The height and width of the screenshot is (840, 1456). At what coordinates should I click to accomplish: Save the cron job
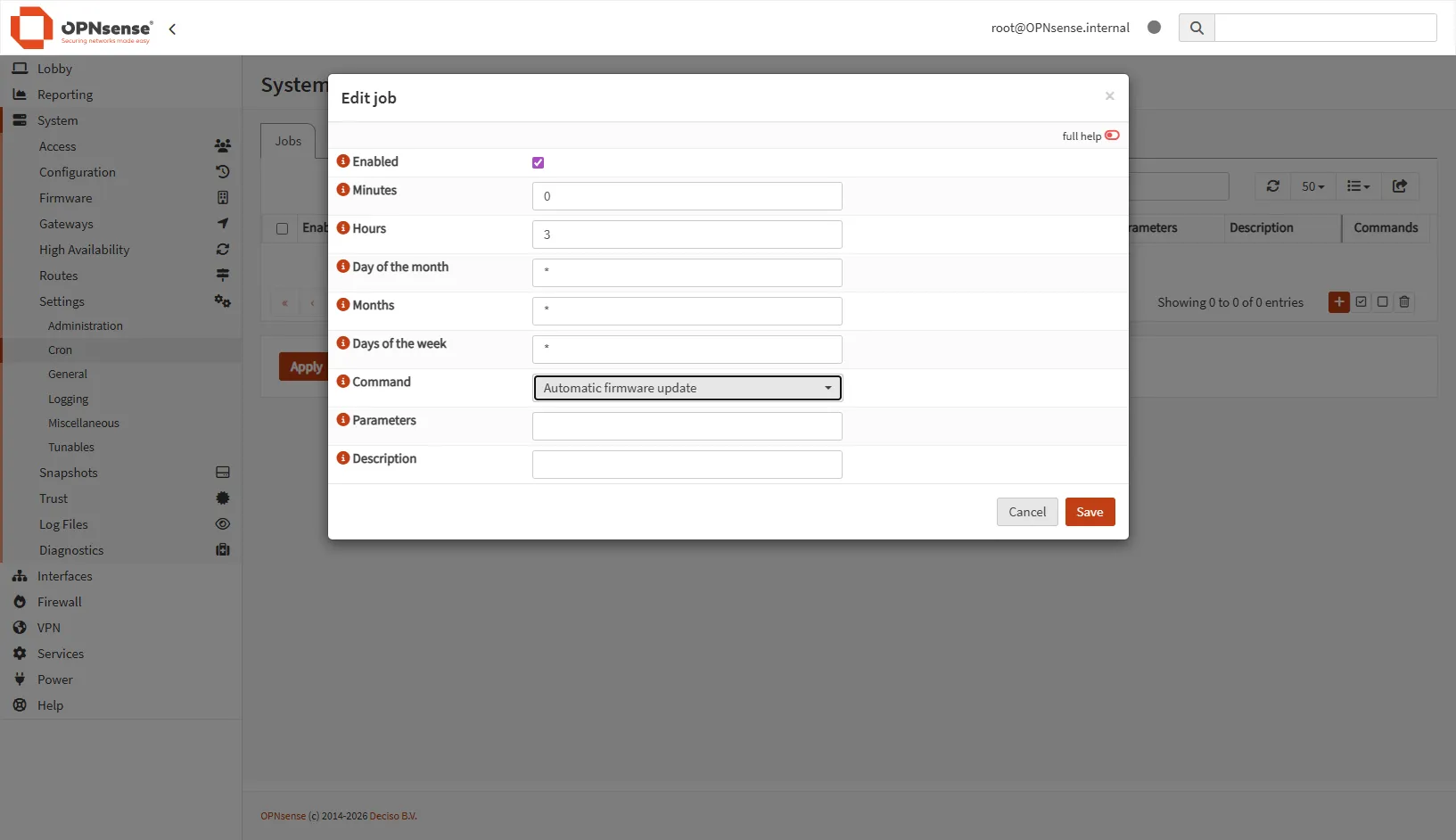(x=1090, y=512)
